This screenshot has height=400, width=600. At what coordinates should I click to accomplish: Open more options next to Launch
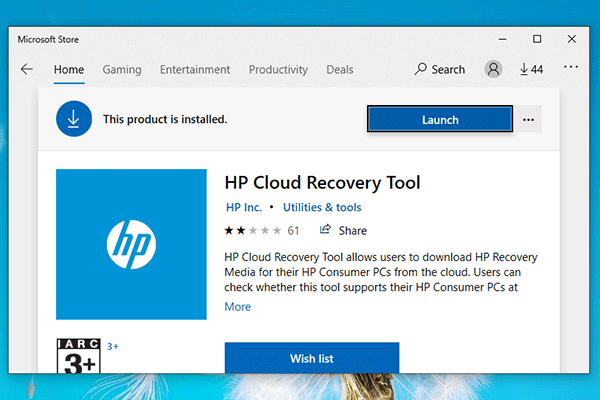coord(528,119)
